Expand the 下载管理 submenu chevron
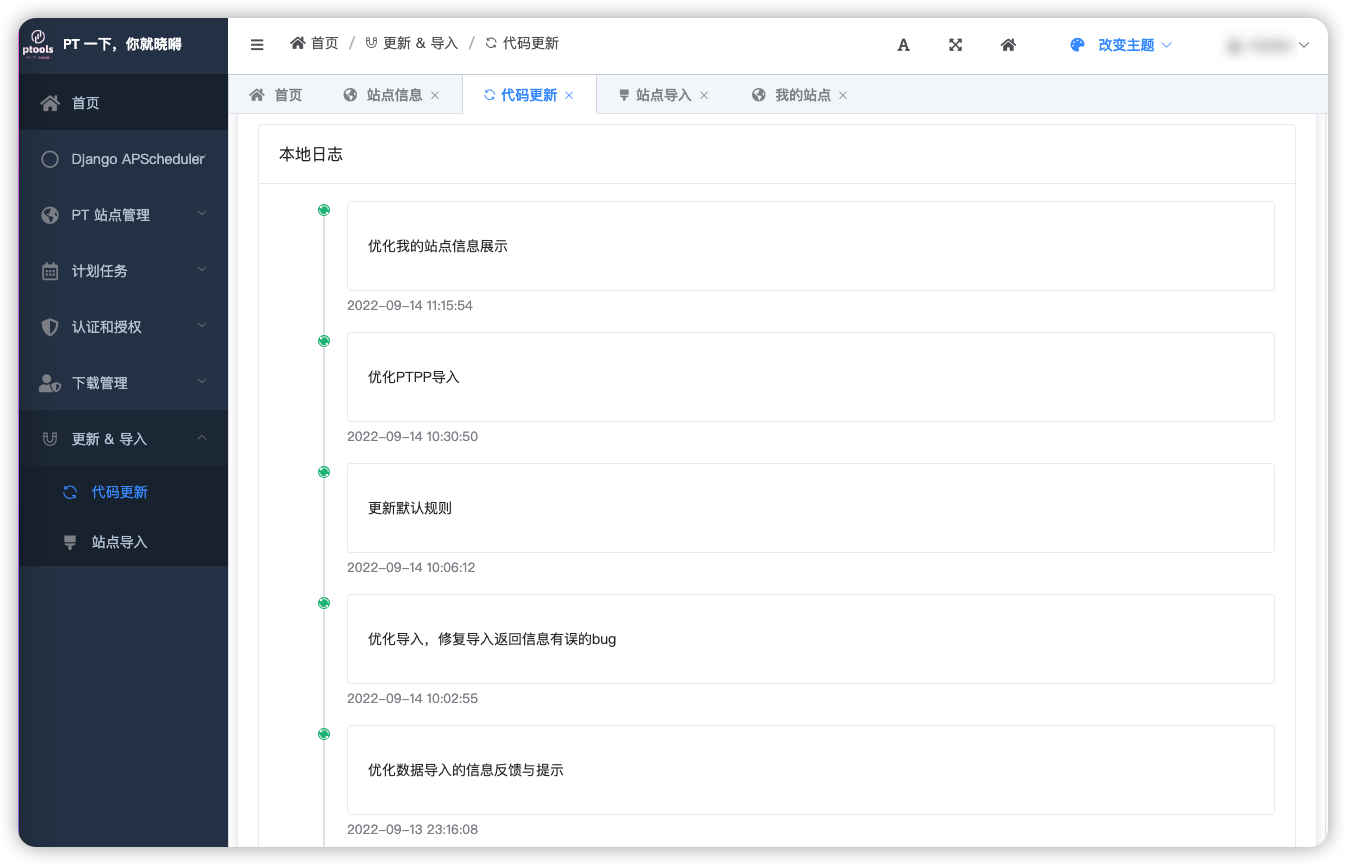Viewport: 1346px width, 865px height. (x=202, y=382)
